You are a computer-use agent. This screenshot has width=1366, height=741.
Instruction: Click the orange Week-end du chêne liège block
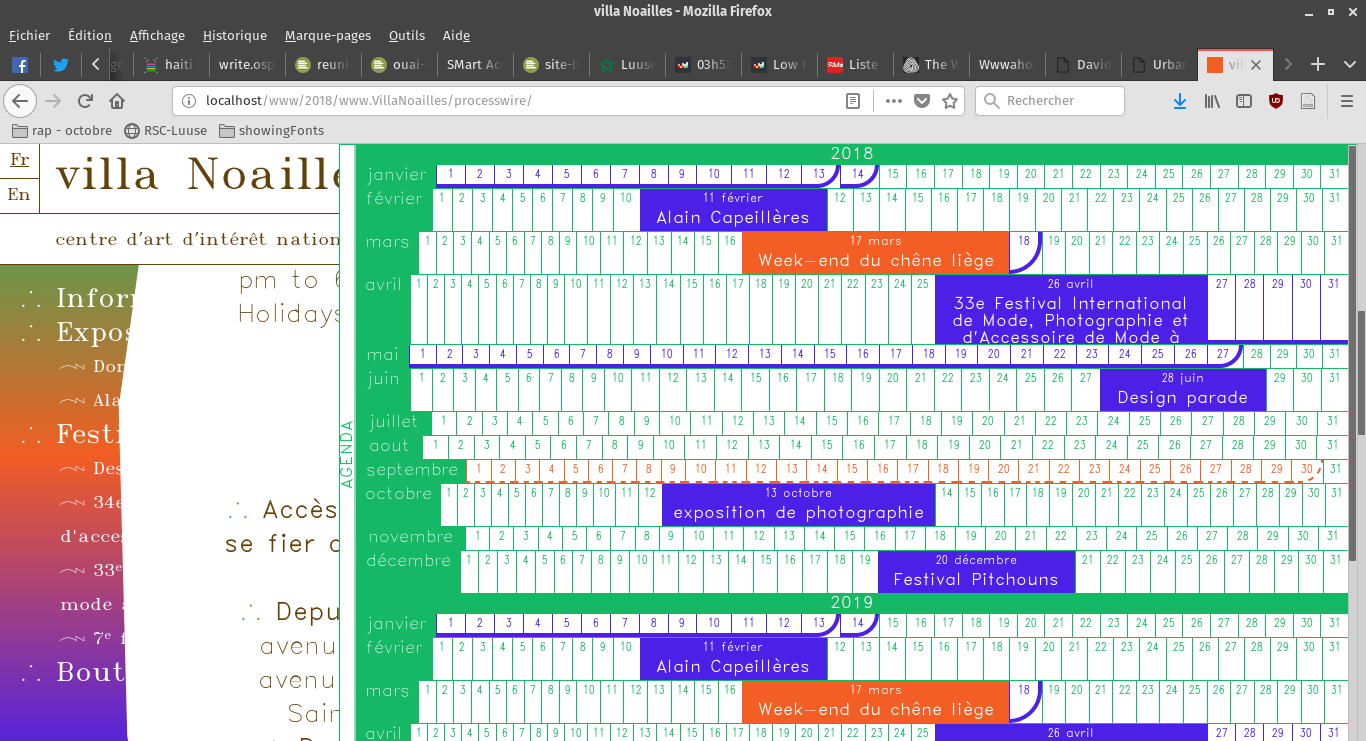point(875,252)
